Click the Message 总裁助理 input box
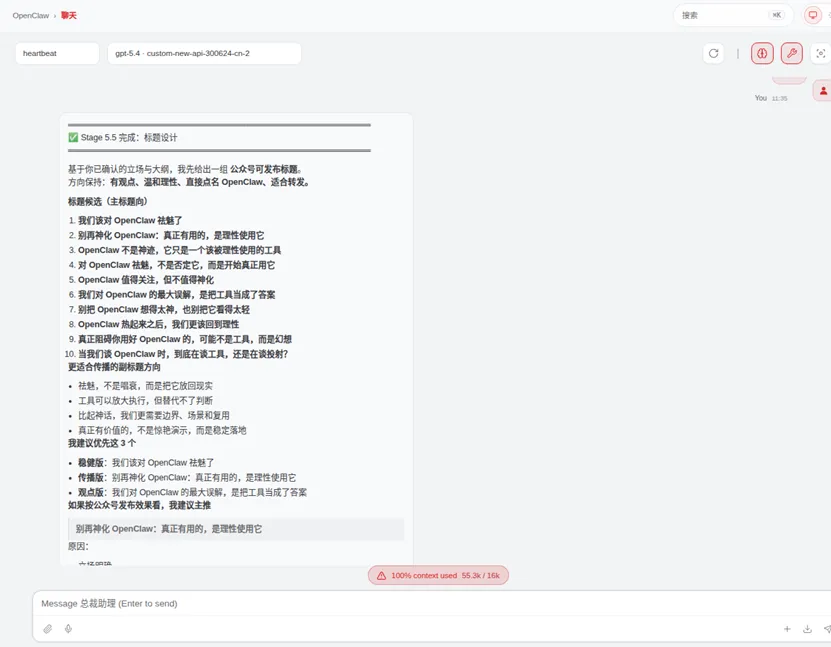Viewport: 831px width, 647px height. [x=432, y=604]
